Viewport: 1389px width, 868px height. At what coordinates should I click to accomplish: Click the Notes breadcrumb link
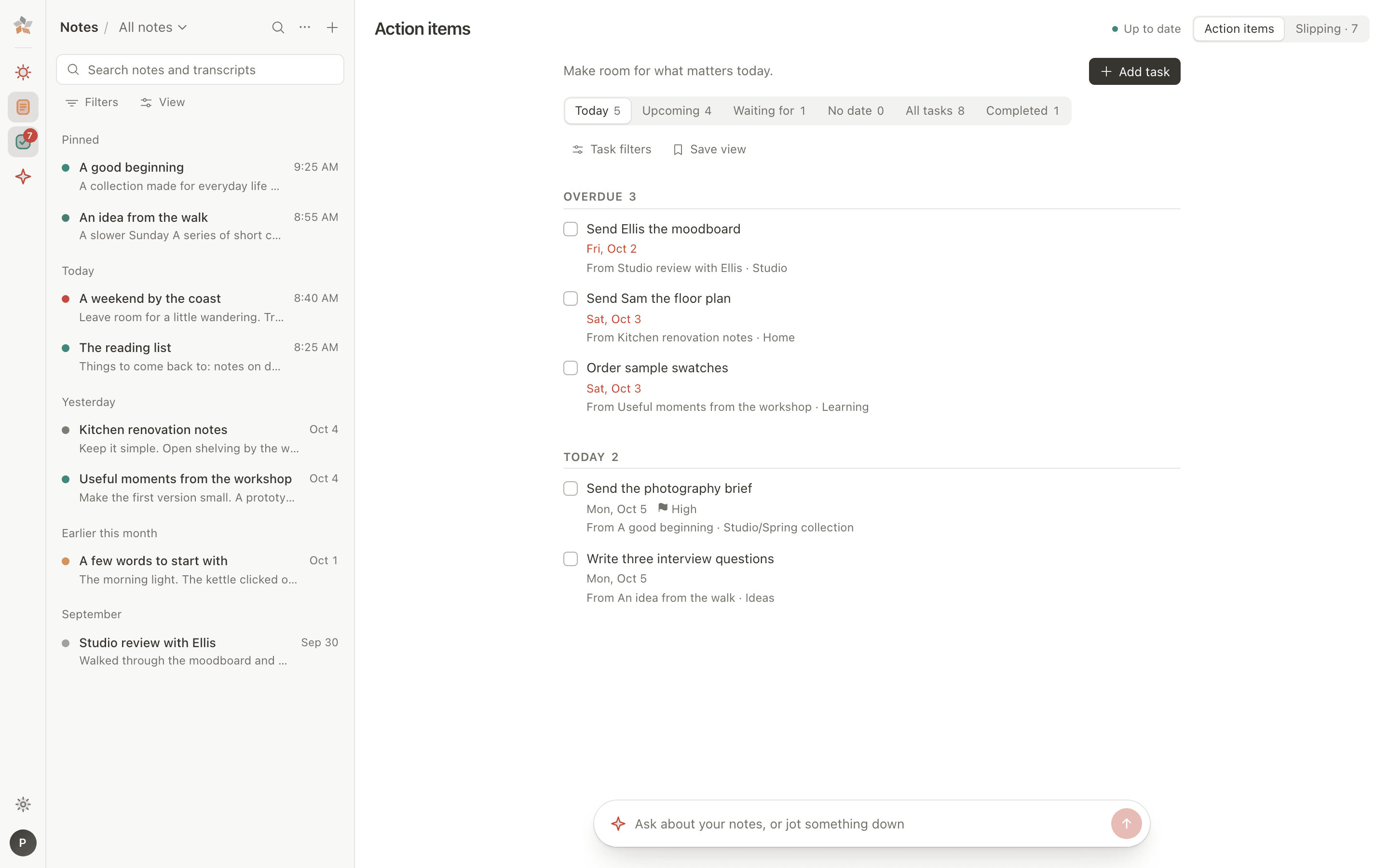(x=79, y=27)
